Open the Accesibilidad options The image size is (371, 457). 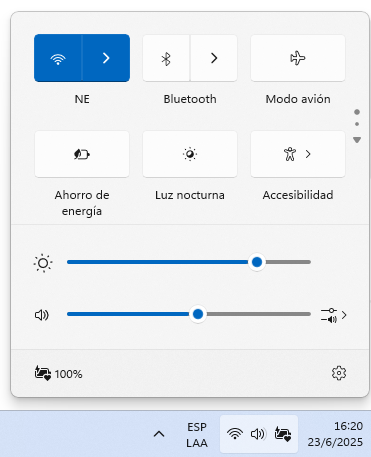pos(298,154)
